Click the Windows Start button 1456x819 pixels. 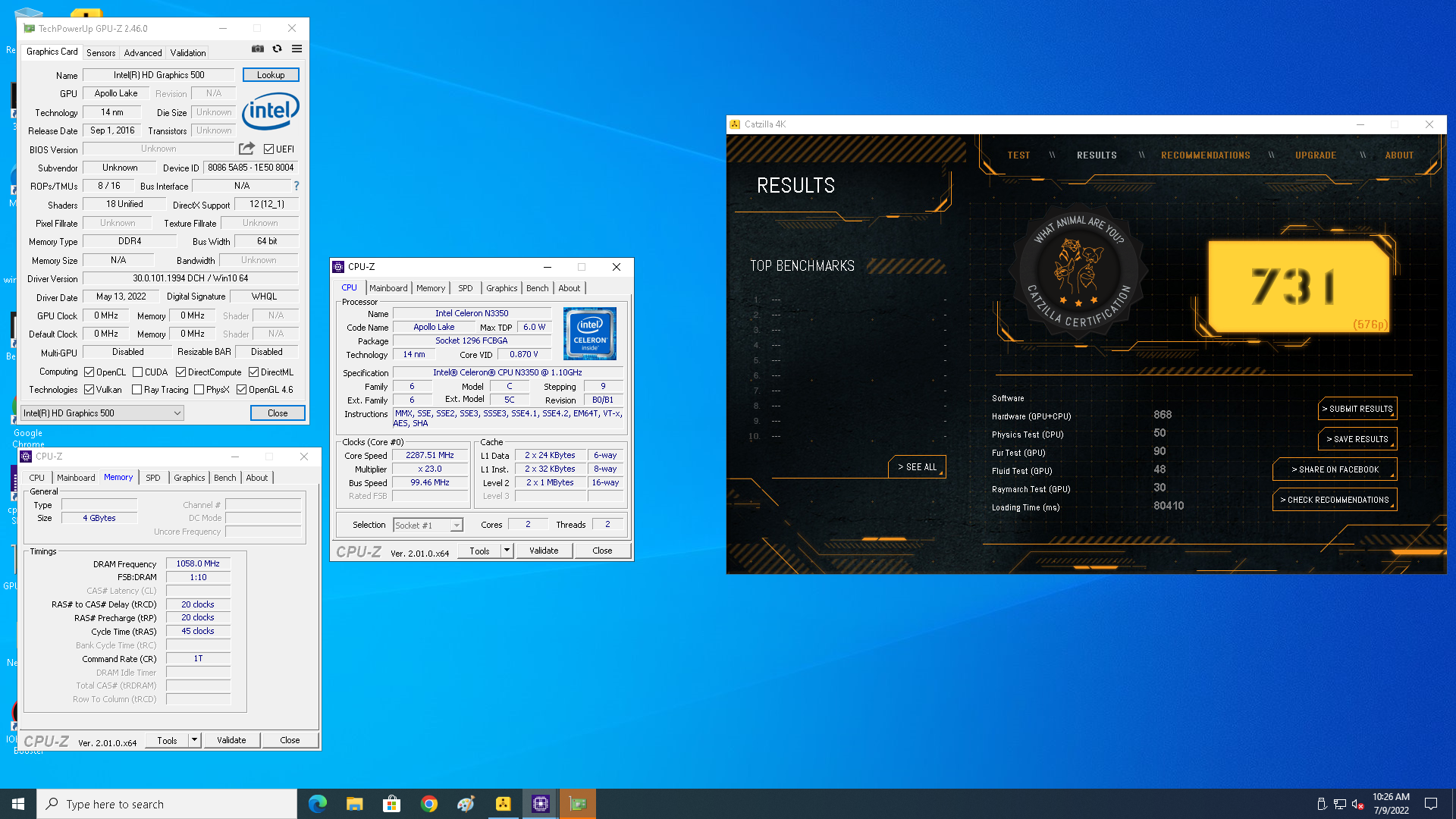(x=18, y=804)
